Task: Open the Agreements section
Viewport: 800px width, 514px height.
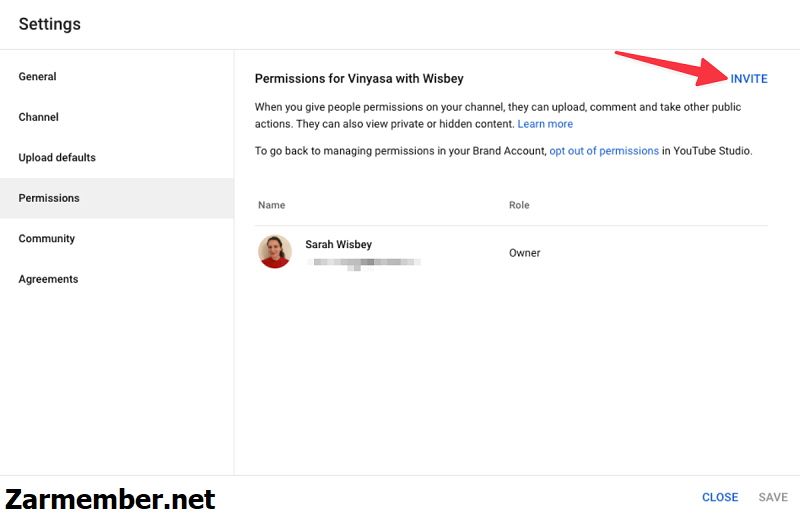Action: coord(117,279)
